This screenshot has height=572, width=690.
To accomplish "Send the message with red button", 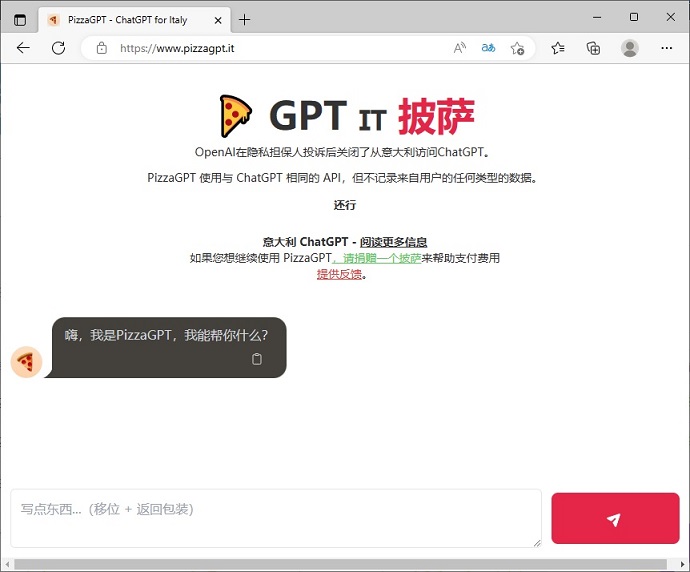I will (x=615, y=518).
